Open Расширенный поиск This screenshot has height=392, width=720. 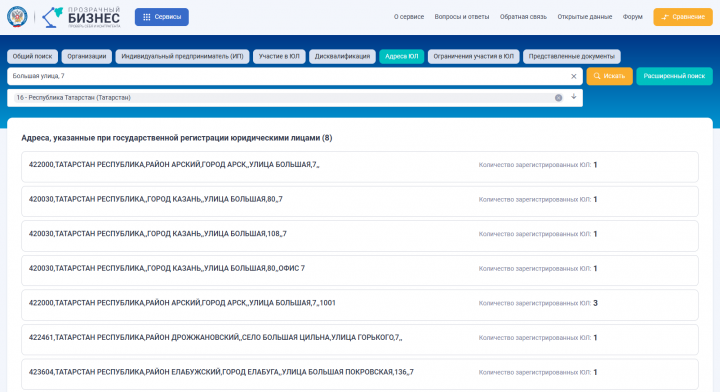[674, 76]
